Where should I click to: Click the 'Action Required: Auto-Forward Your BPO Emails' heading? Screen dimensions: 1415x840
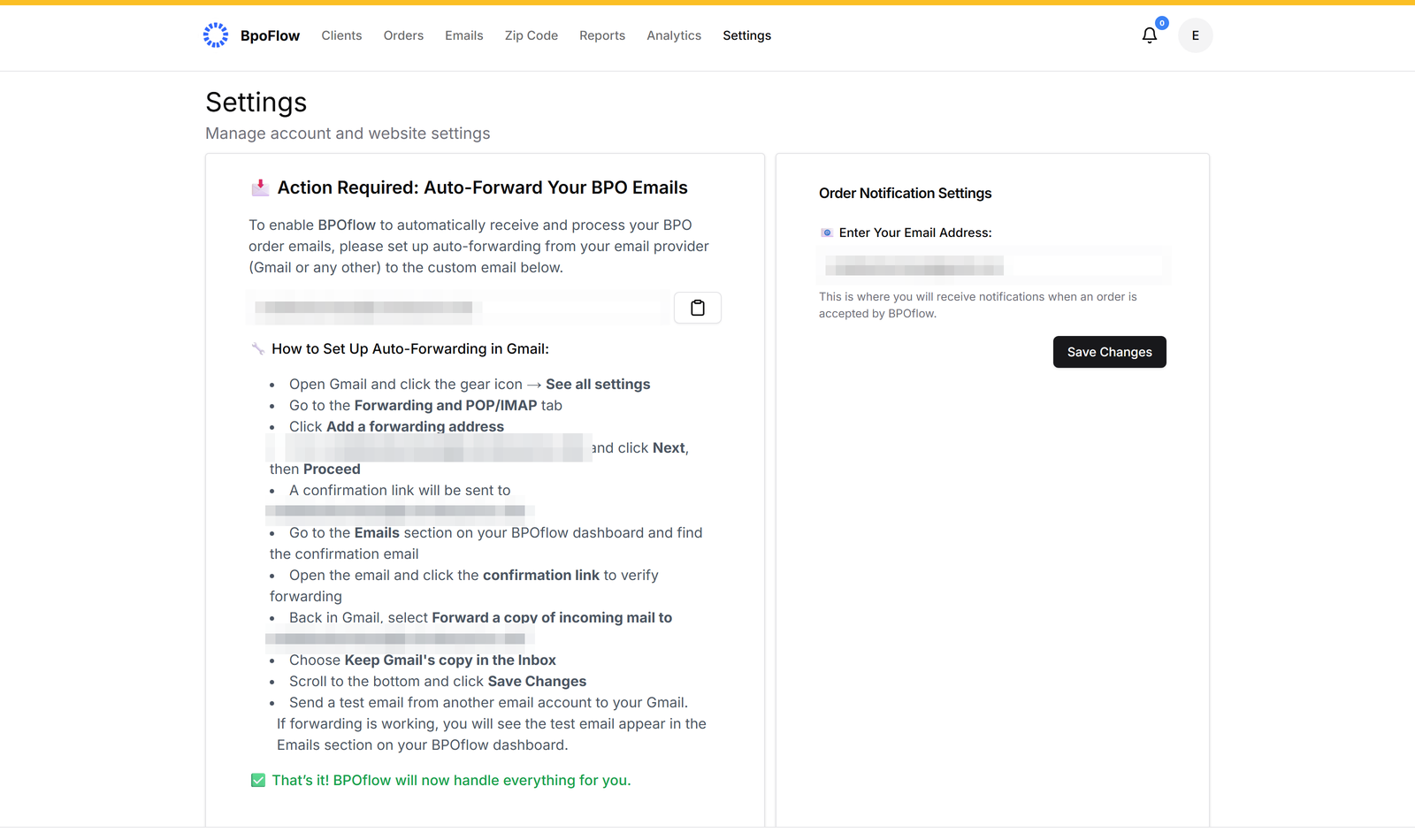coord(482,187)
